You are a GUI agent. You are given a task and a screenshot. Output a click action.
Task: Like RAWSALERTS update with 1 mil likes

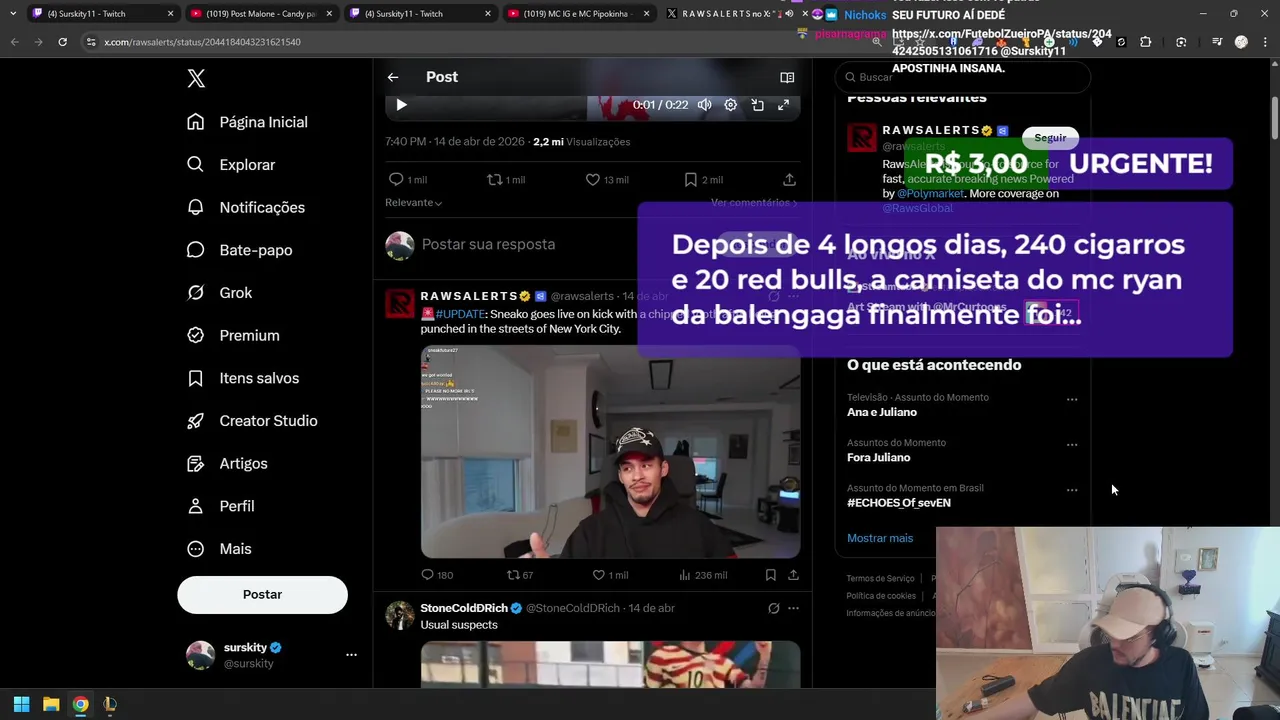pos(610,575)
